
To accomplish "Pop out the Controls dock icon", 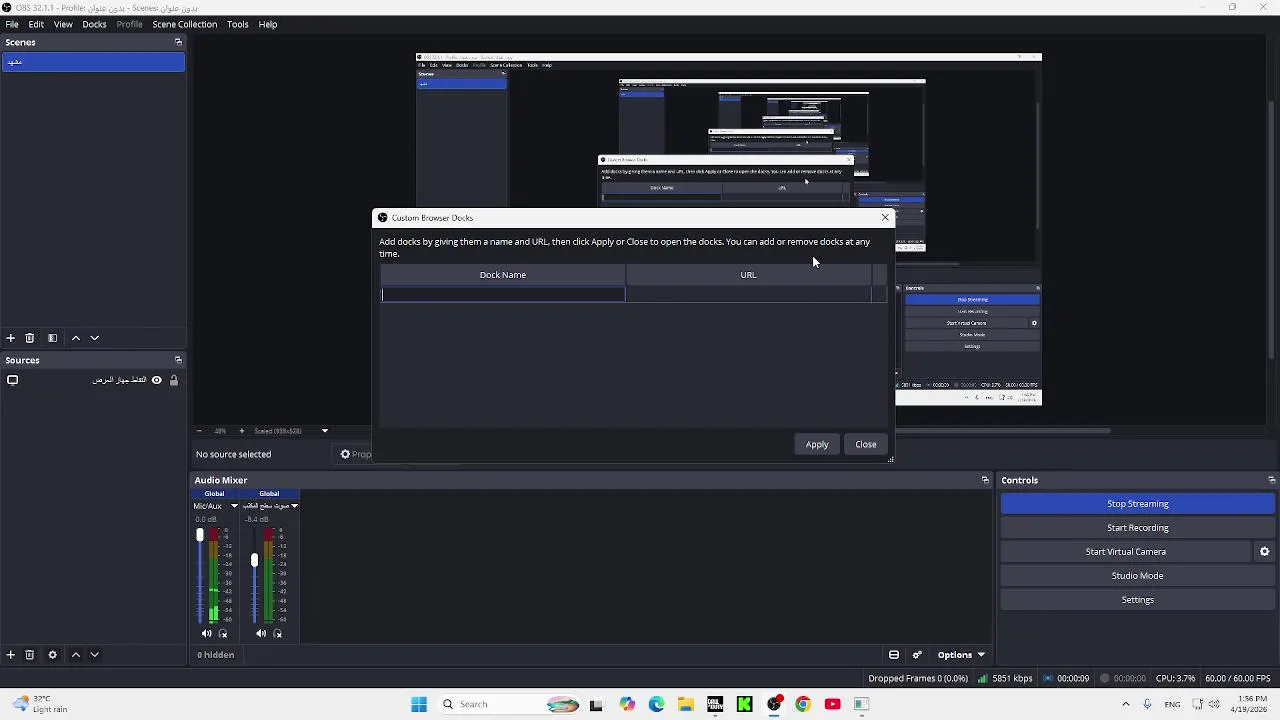I will (1271, 480).
